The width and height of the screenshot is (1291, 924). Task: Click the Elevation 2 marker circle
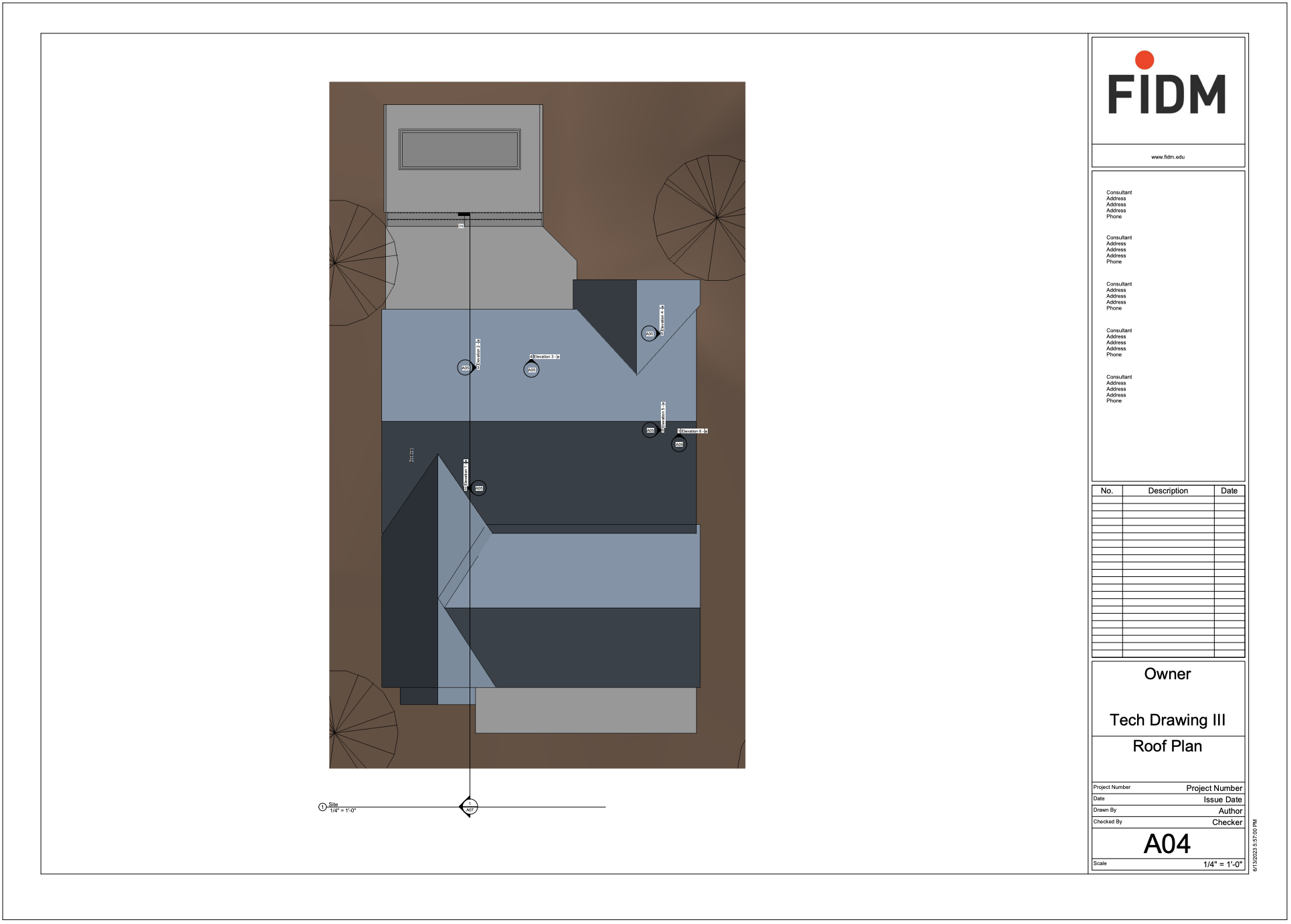pyautogui.click(x=465, y=368)
